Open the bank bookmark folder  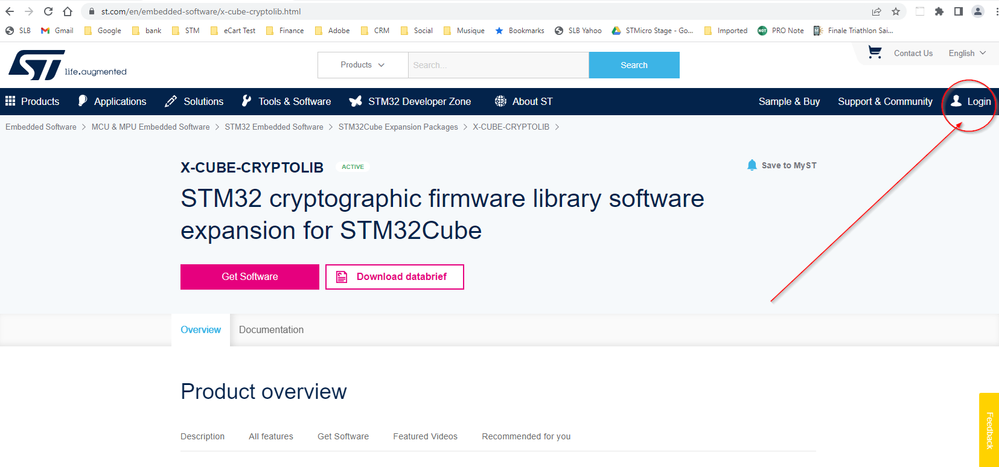147,31
